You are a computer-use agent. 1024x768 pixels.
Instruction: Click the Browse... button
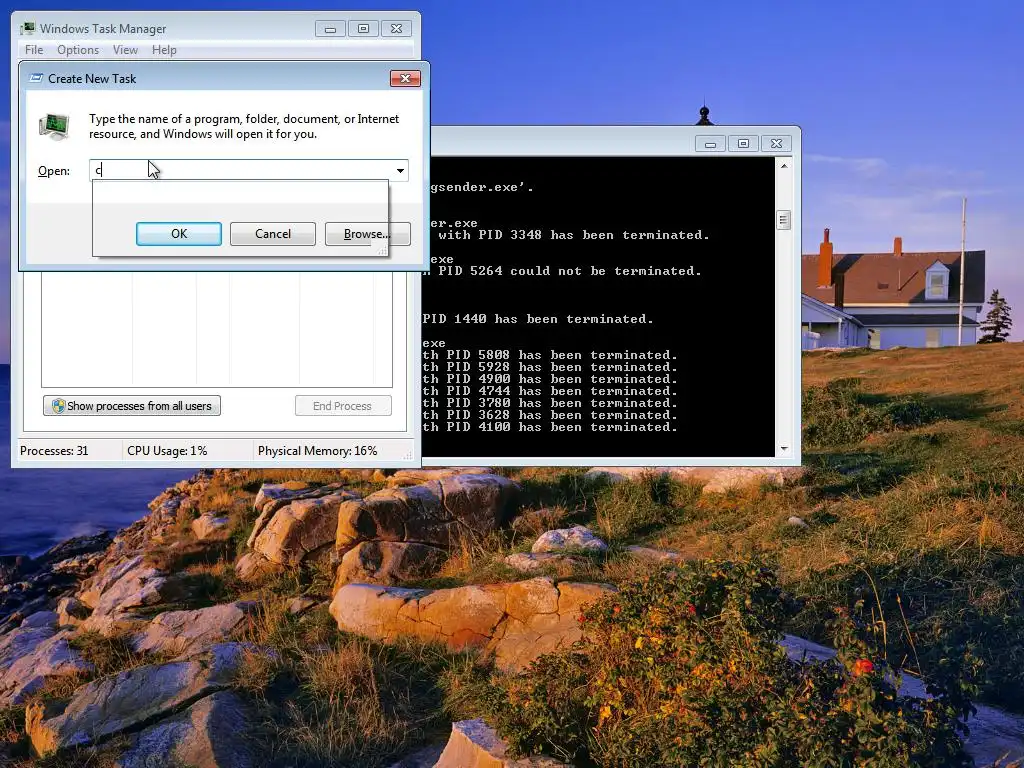click(368, 234)
